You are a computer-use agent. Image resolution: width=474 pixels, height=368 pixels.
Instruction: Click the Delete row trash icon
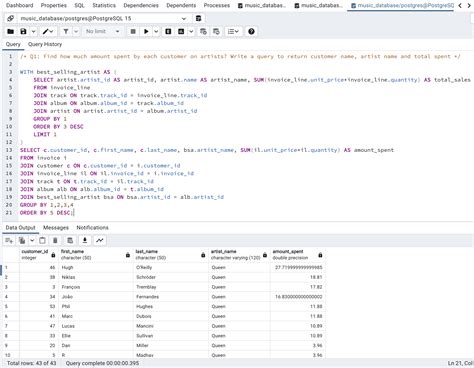(x=55, y=240)
